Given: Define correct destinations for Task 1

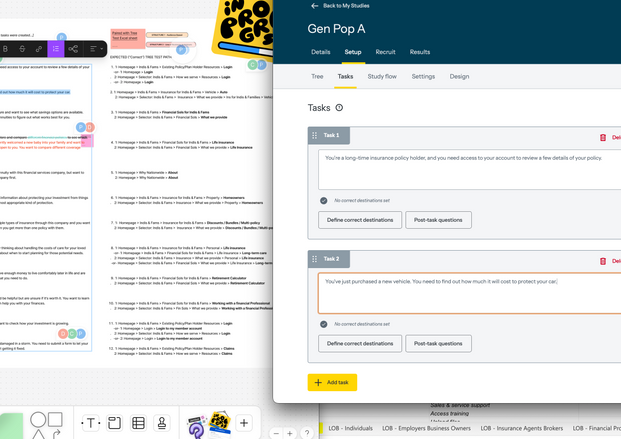Looking at the screenshot, I should 360,220.
